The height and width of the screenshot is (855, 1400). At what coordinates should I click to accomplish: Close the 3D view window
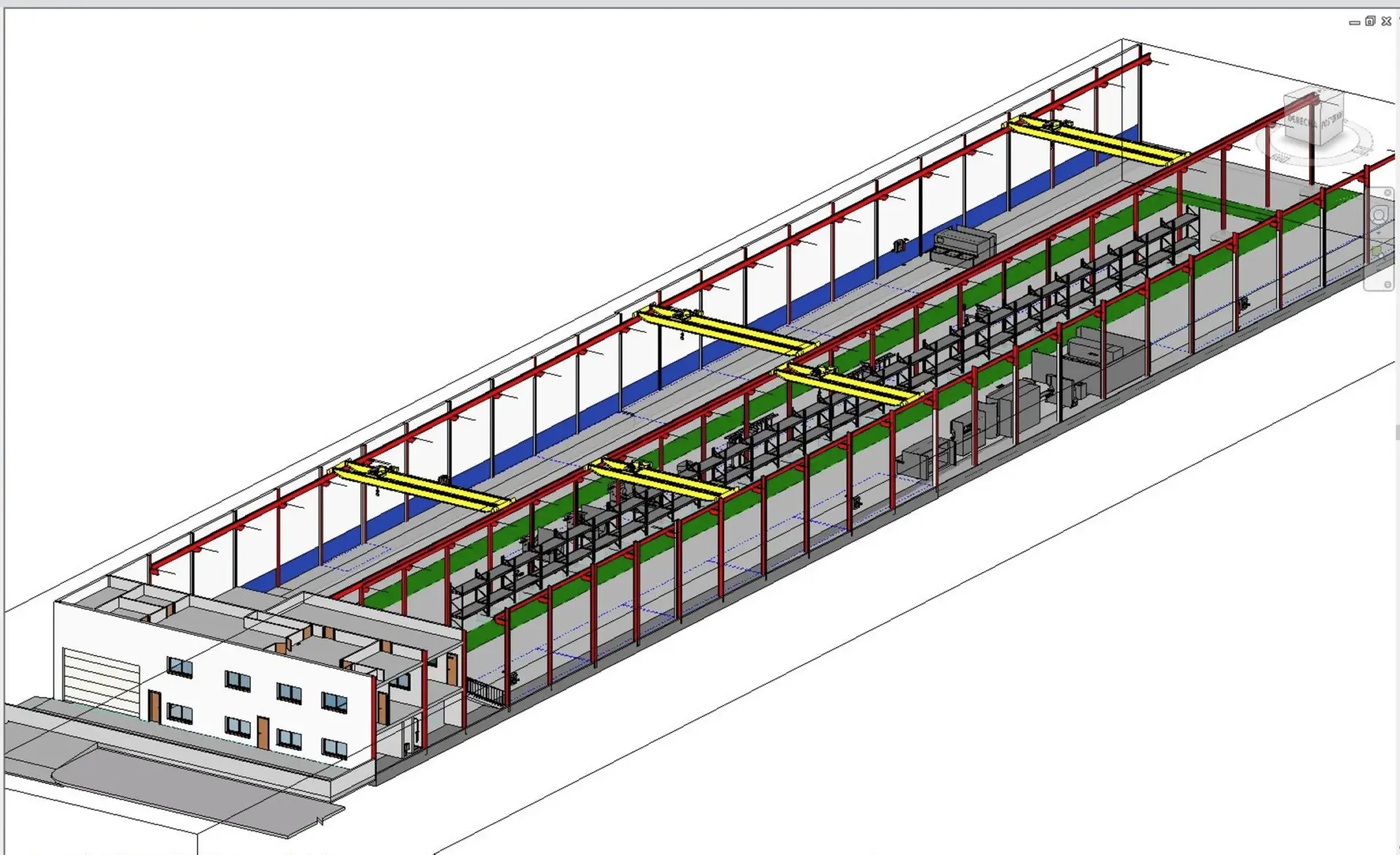(x=1386, y=21)
